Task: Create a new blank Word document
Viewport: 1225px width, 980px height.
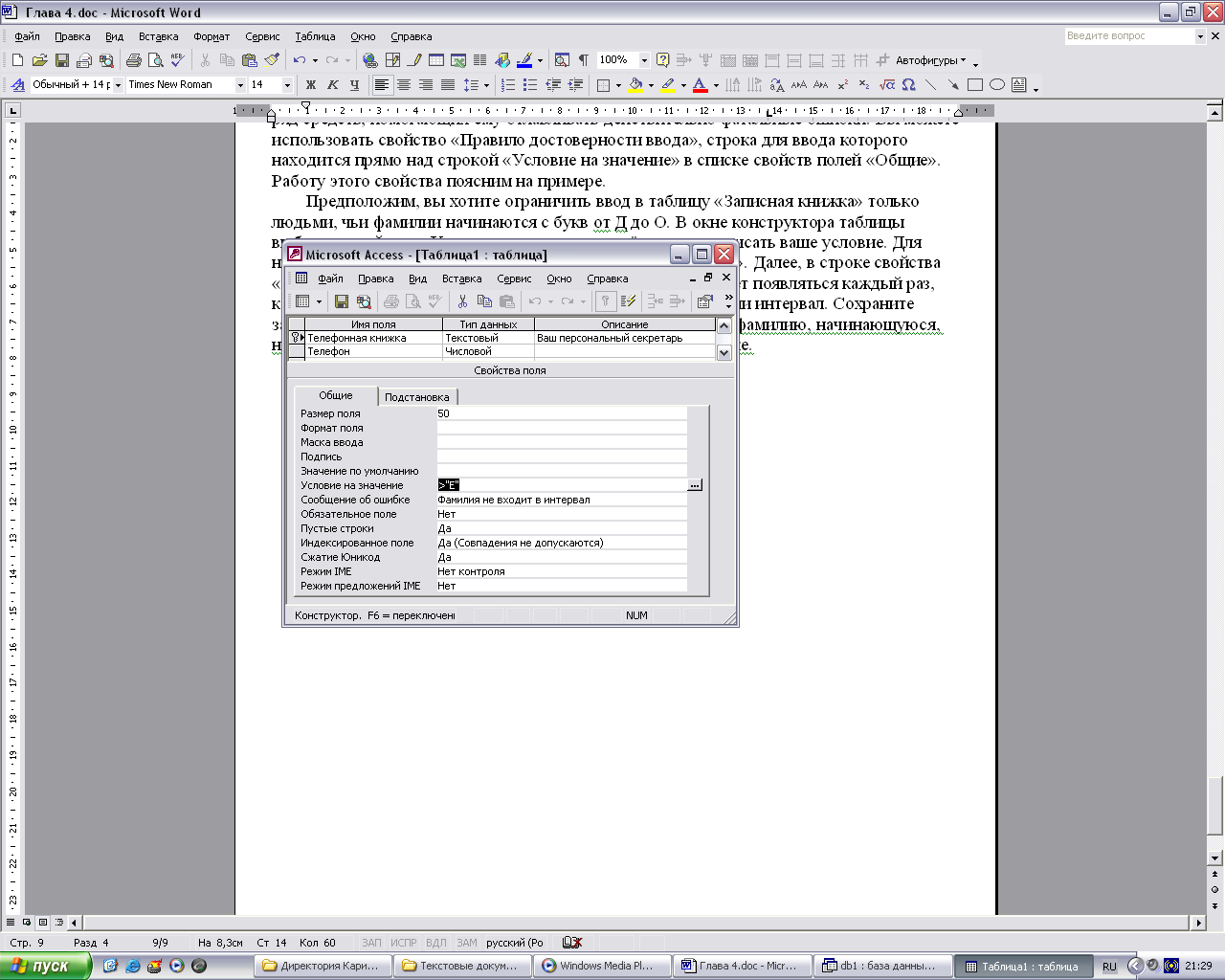Action: pos(18,60)
